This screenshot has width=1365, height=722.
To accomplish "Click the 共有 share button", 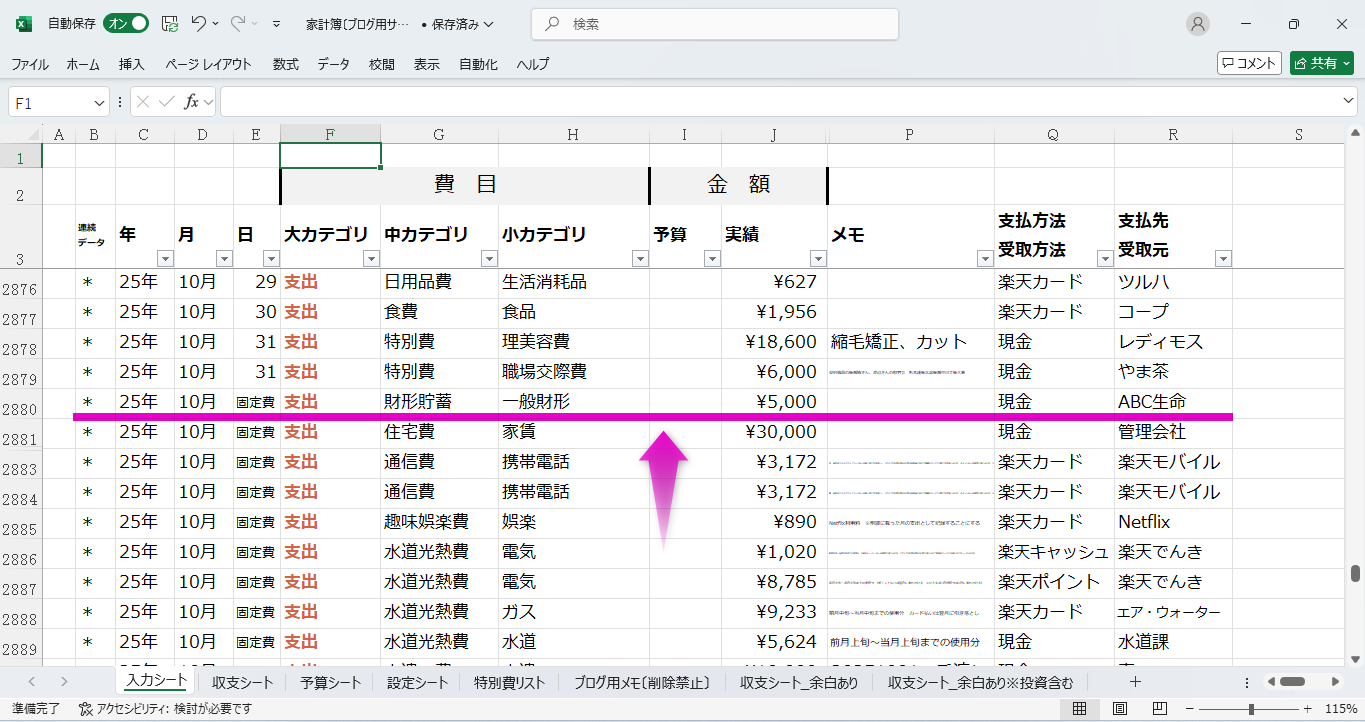I will (1321, 63).
